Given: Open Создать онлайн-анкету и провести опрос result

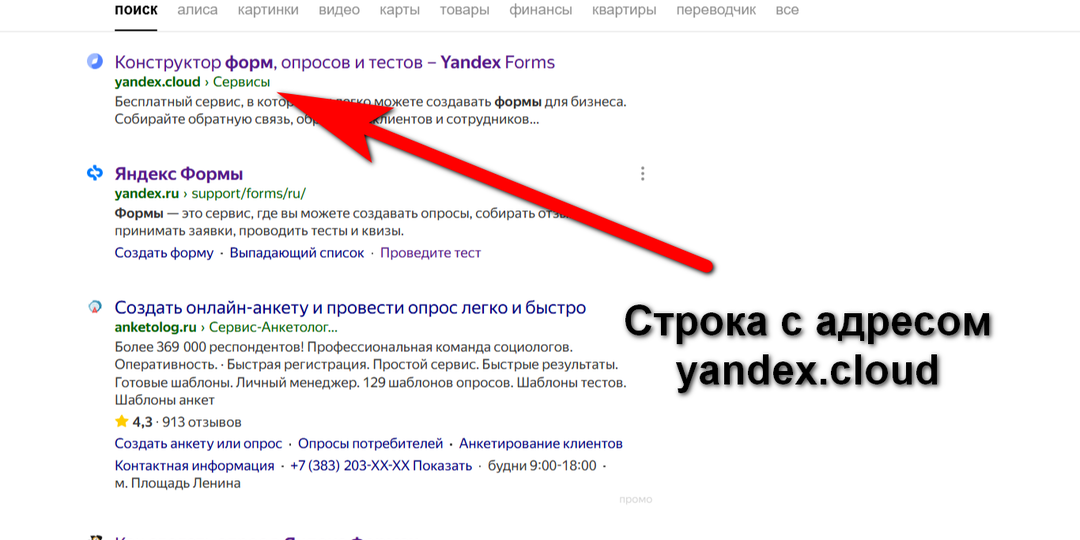Looking at the screenshot, I should click(x=350, y=307).
